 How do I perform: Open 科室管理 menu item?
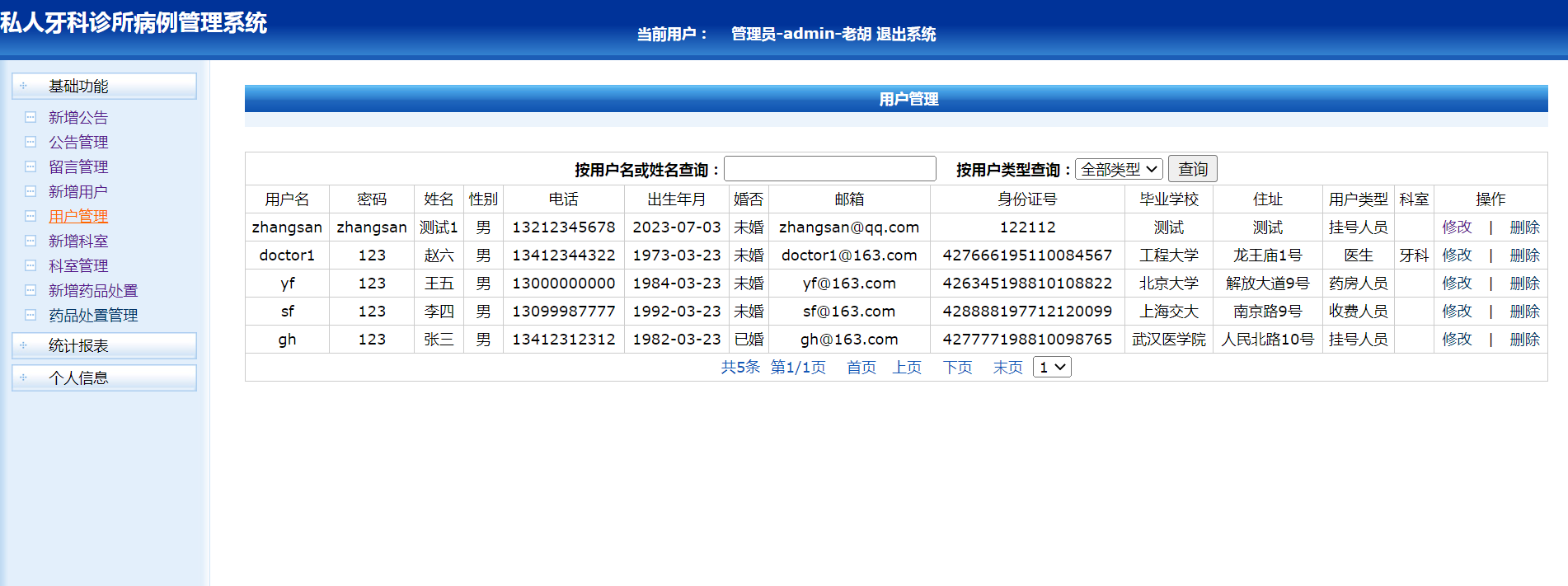(x=78, y=265)
